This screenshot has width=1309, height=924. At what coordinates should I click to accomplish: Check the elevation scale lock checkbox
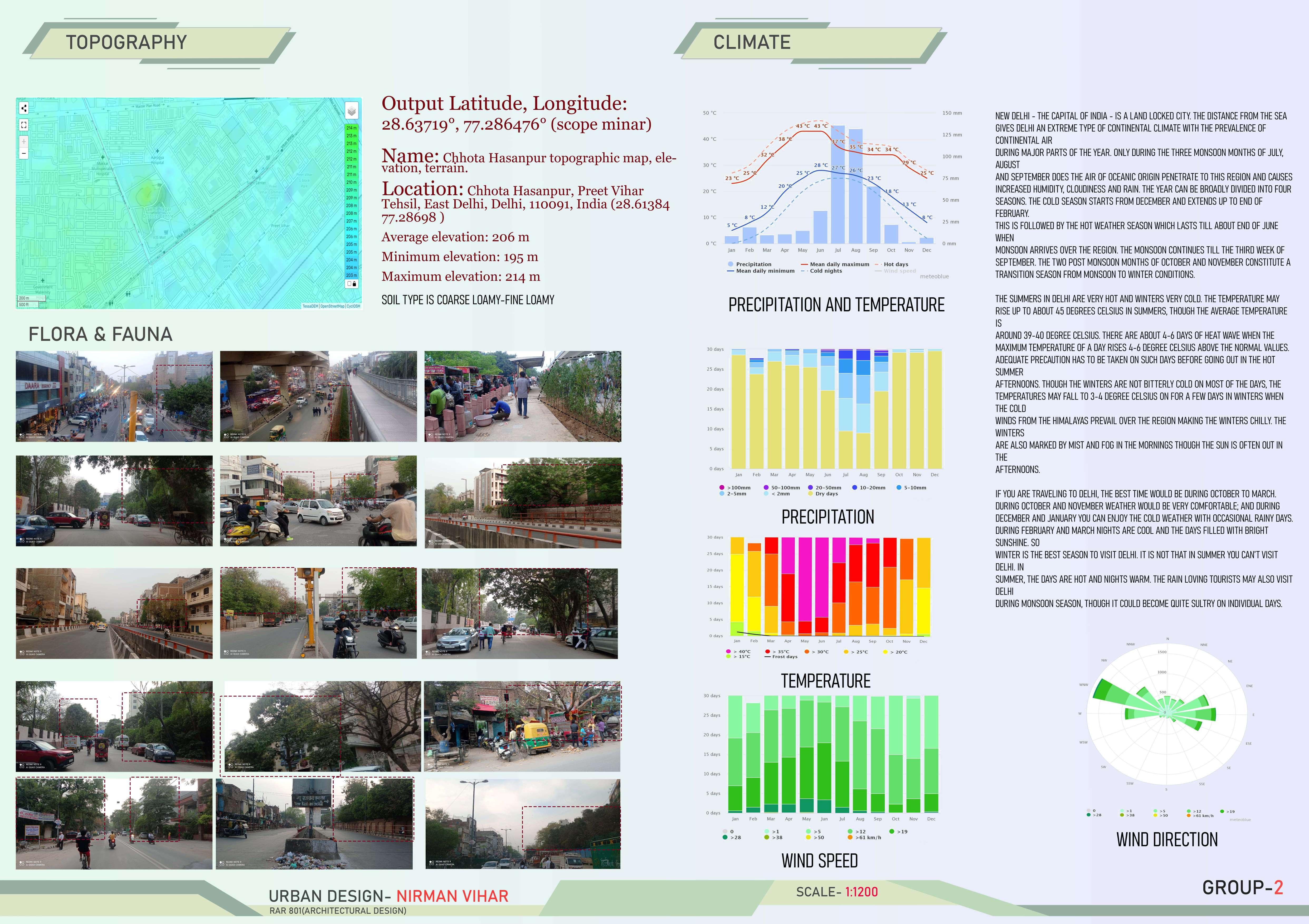[x=349, y=283]
